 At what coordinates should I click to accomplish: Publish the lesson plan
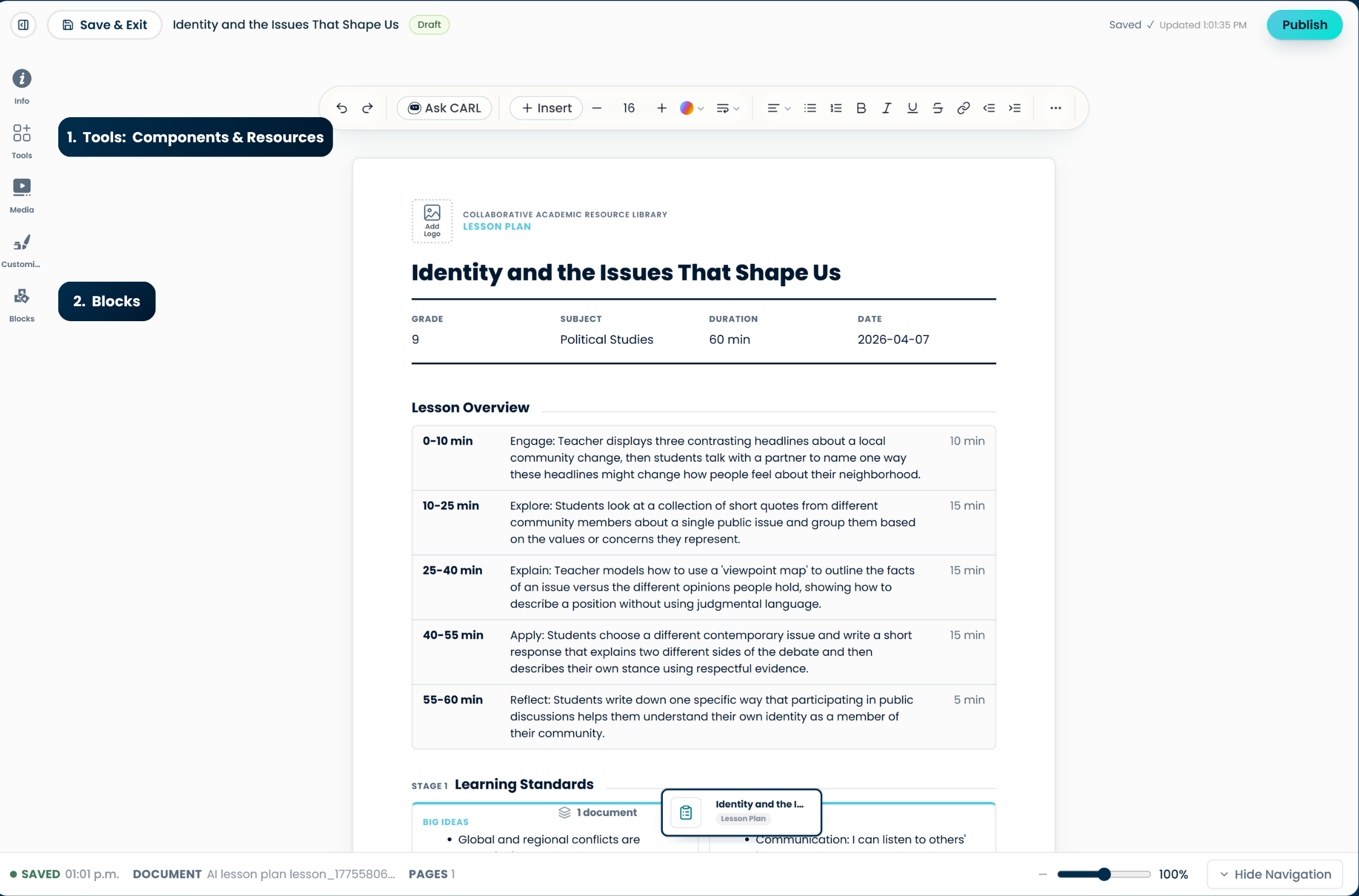coord(1304,25)
